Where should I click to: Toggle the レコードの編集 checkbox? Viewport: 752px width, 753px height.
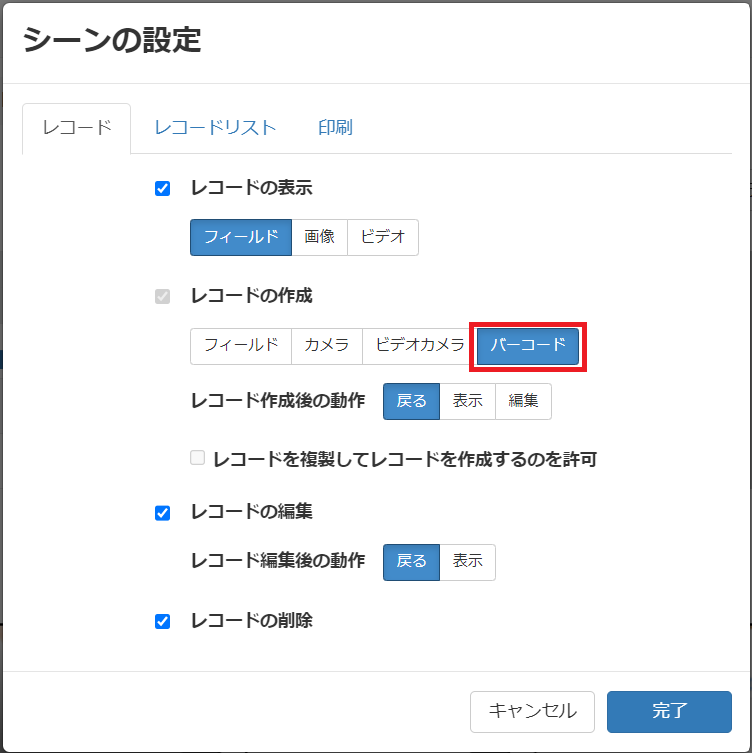pos(162,513)
